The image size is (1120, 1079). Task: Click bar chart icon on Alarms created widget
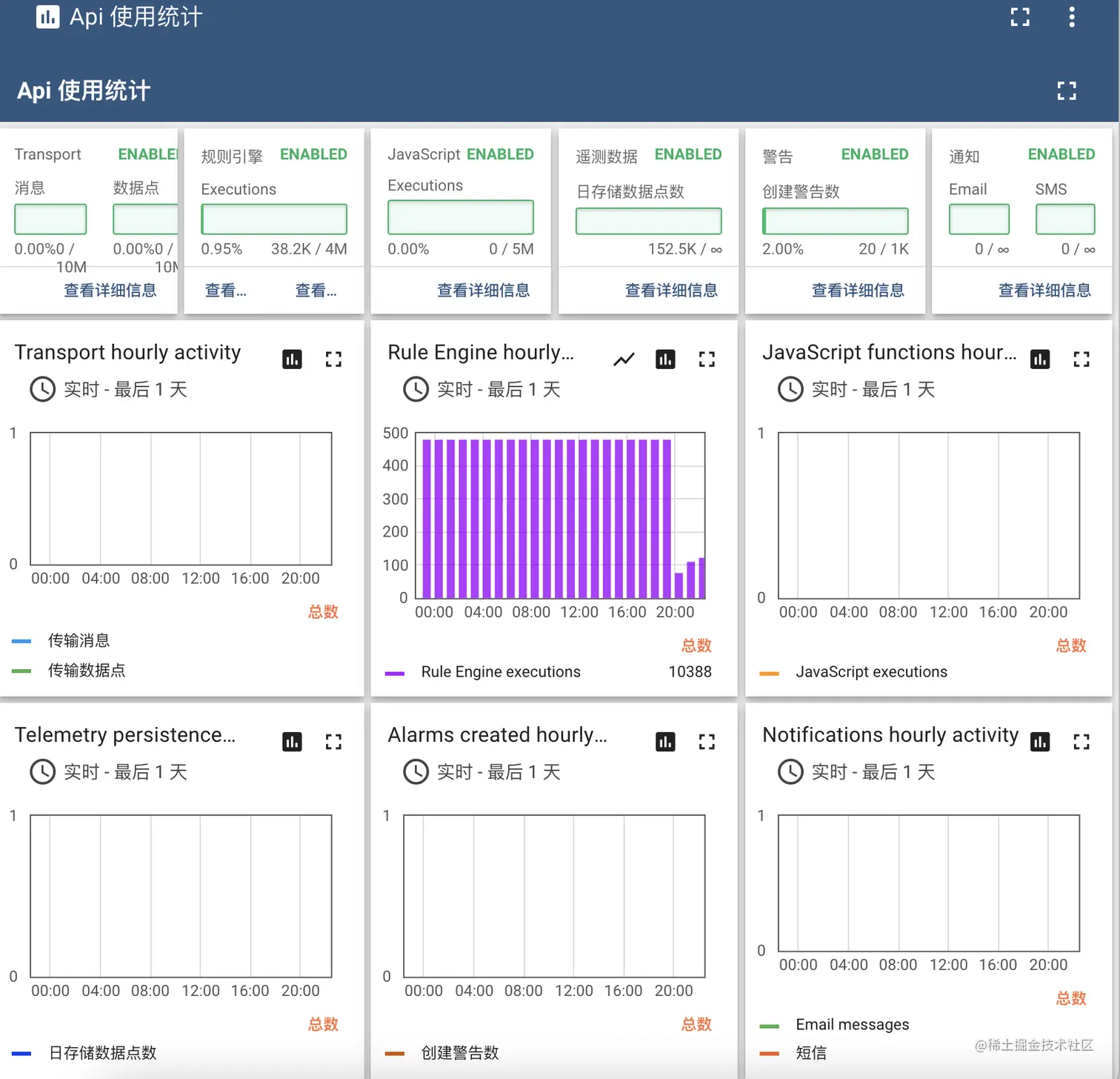(665, 742)
